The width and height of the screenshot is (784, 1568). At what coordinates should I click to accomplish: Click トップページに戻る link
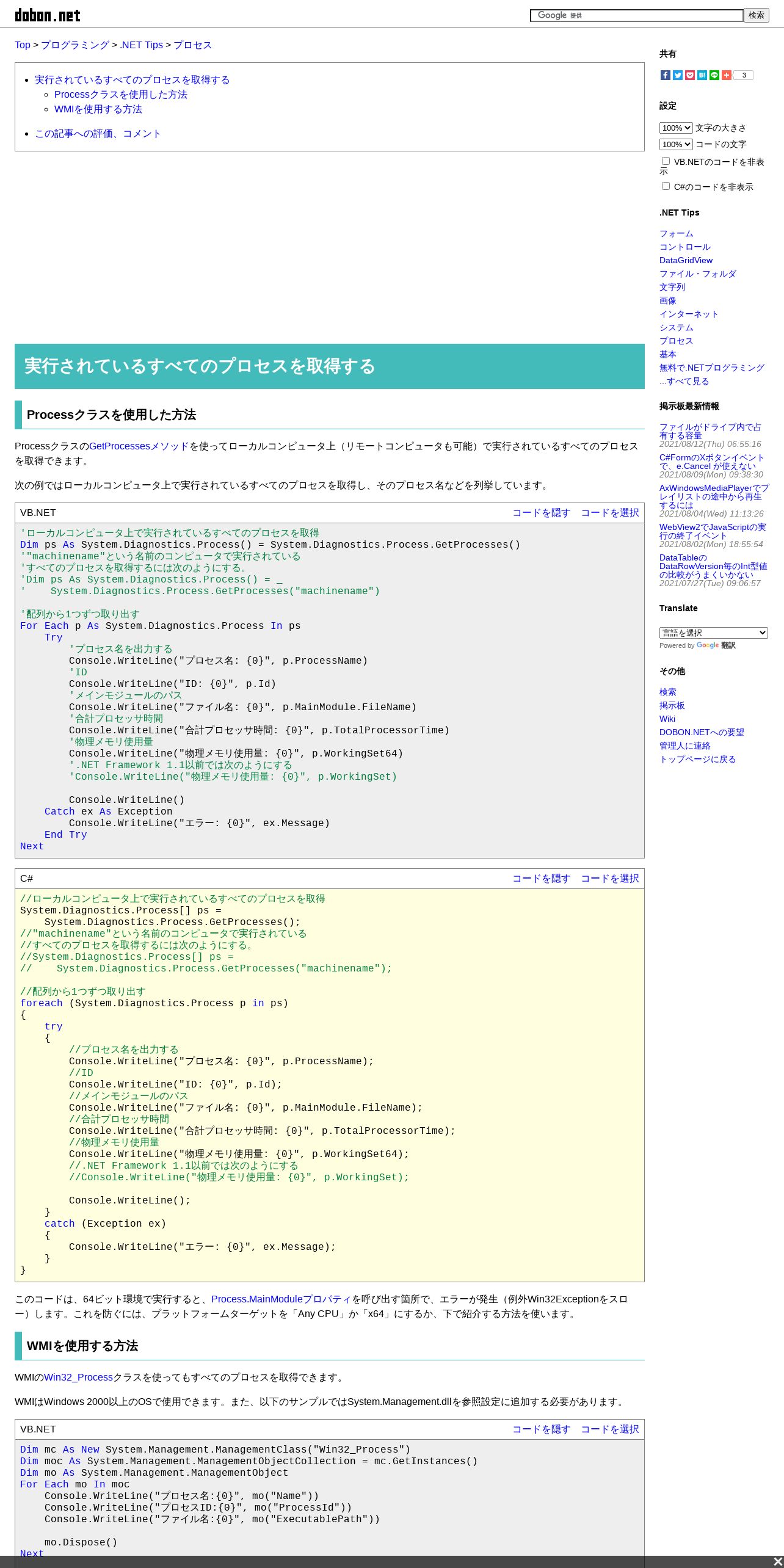pos(697,760)
